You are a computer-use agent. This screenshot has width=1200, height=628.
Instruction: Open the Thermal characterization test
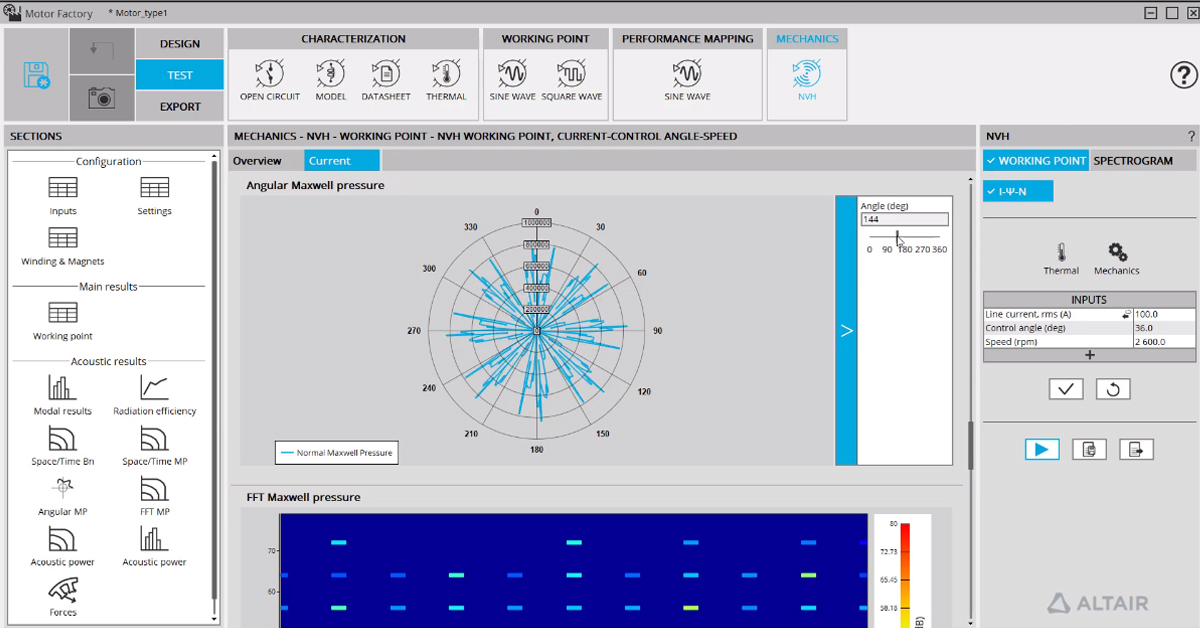[x=446, y=79]
